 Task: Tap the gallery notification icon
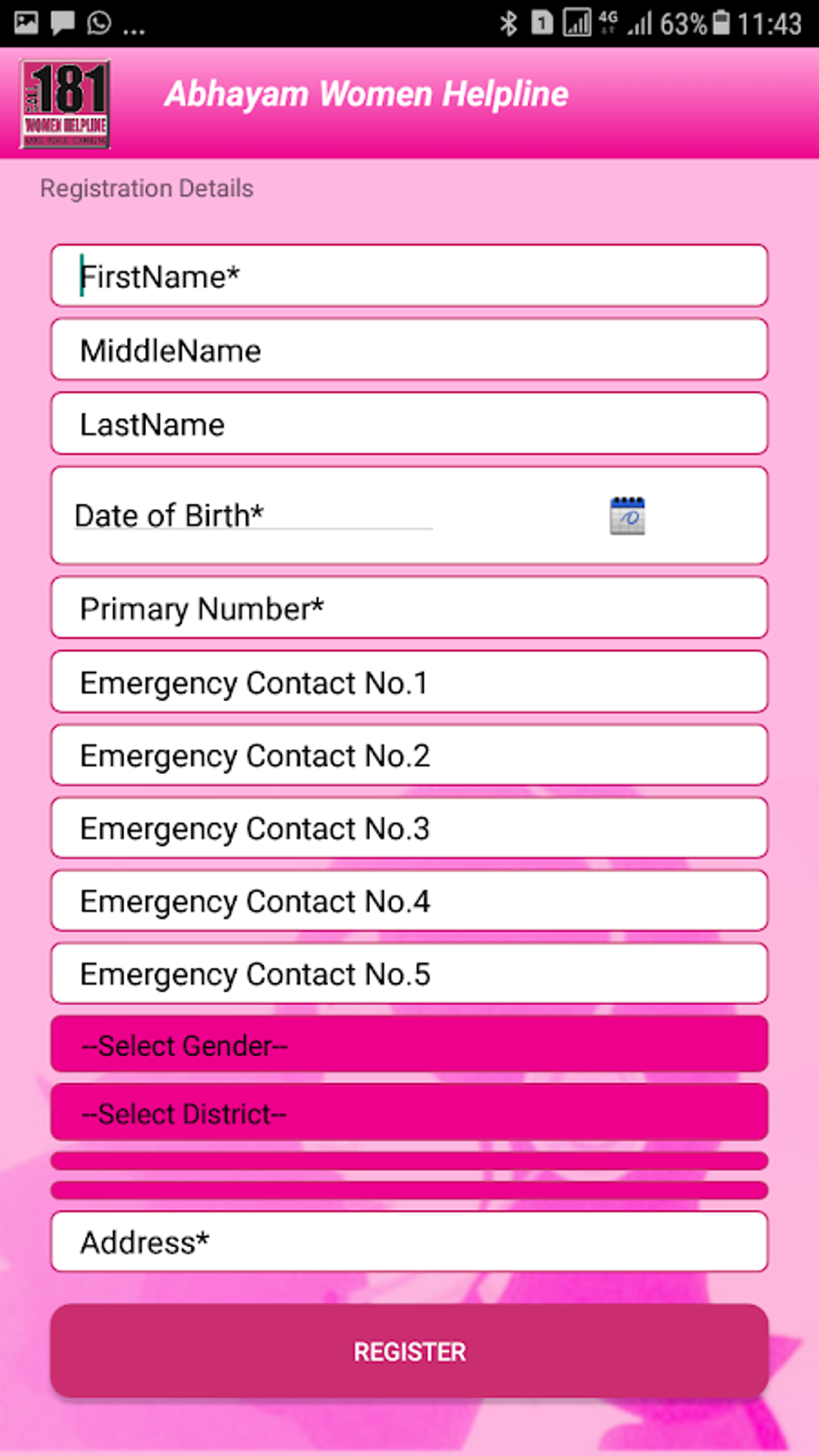coord(26,22)
